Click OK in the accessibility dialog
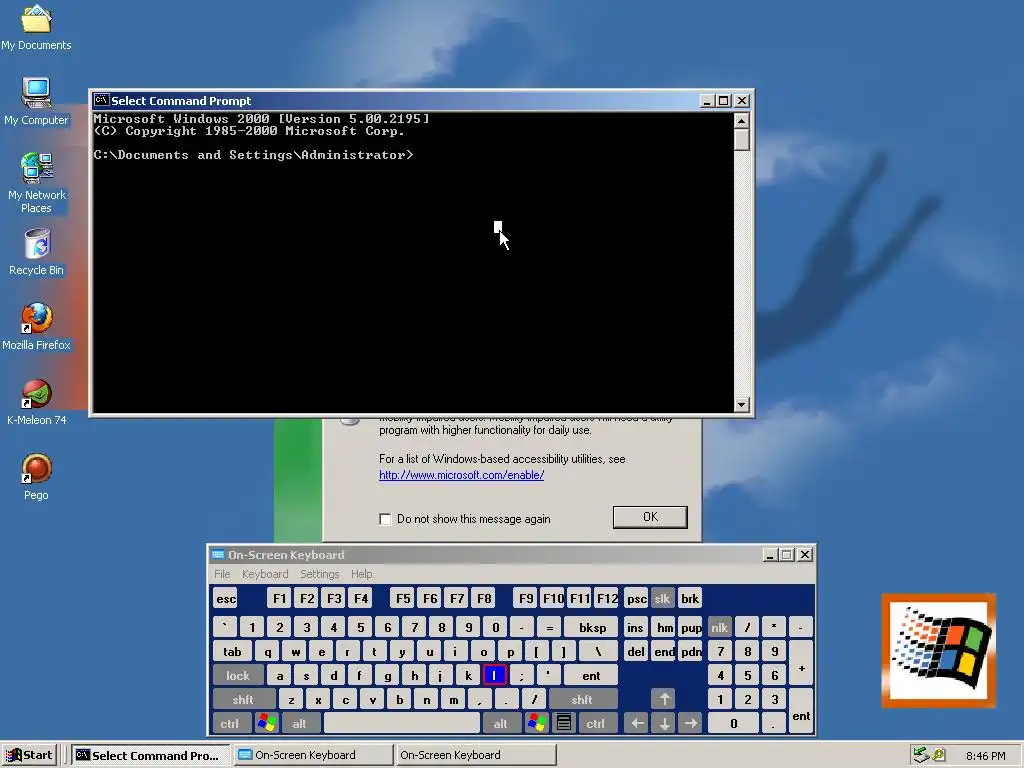The image size is (1024, 768). click(x=650, y=517)
